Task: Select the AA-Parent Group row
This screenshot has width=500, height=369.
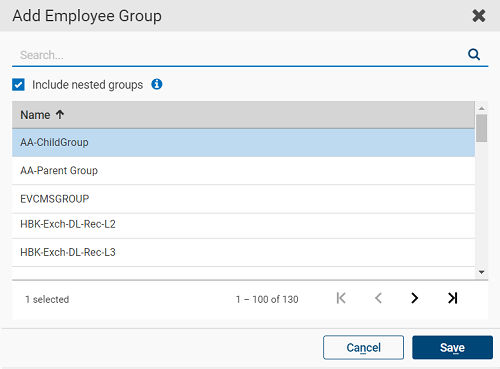Action: (243, 171)
